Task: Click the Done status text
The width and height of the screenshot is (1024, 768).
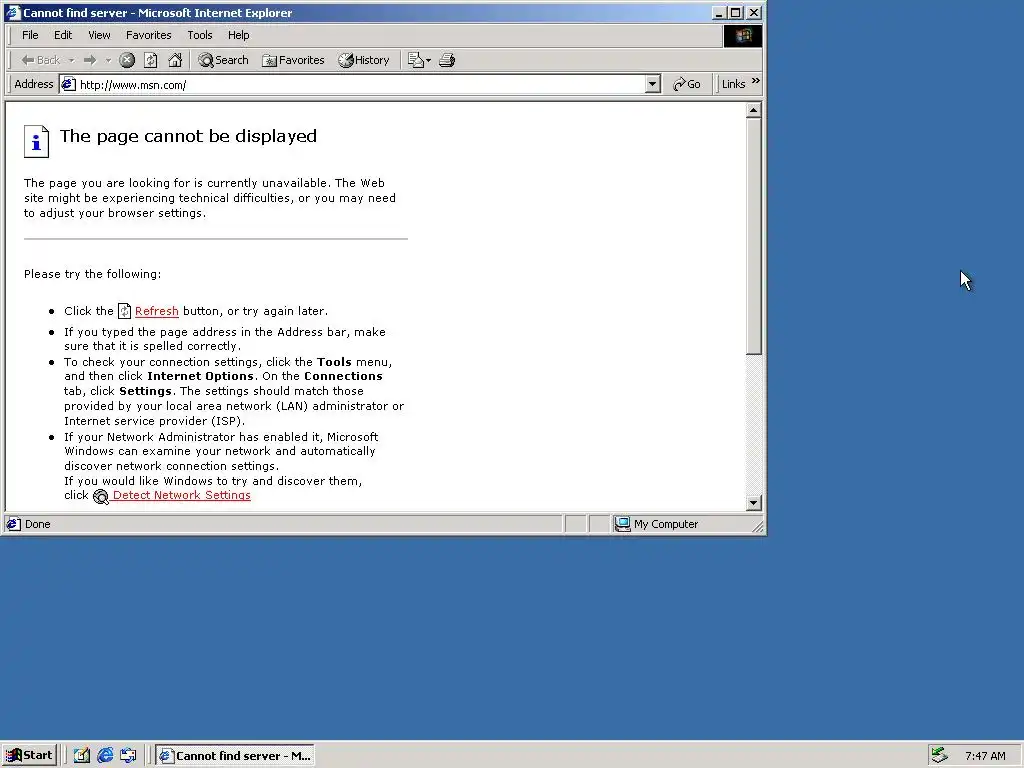Action: [37, 524]
